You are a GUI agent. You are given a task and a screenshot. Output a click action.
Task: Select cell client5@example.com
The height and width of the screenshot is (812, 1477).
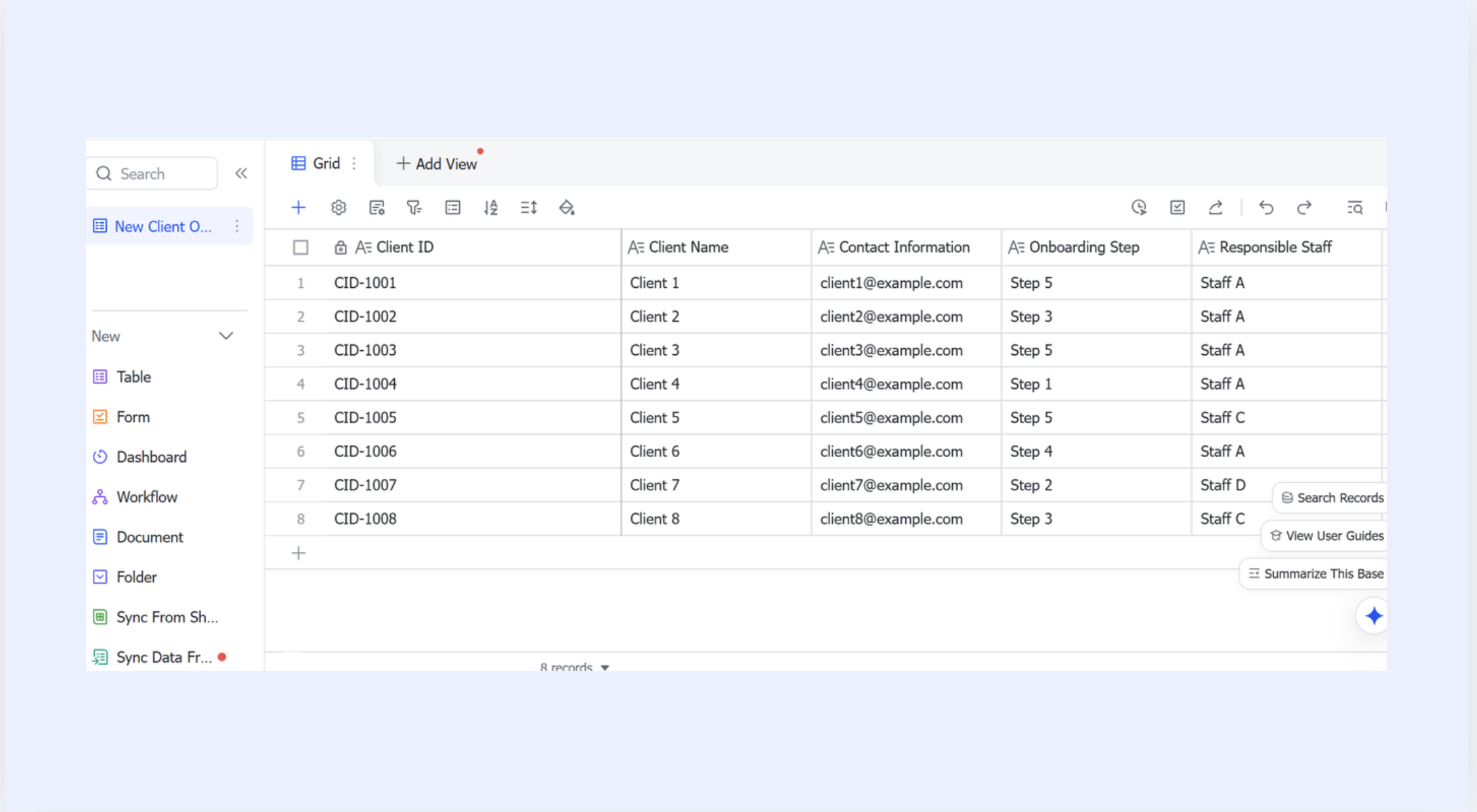[906, 417]
